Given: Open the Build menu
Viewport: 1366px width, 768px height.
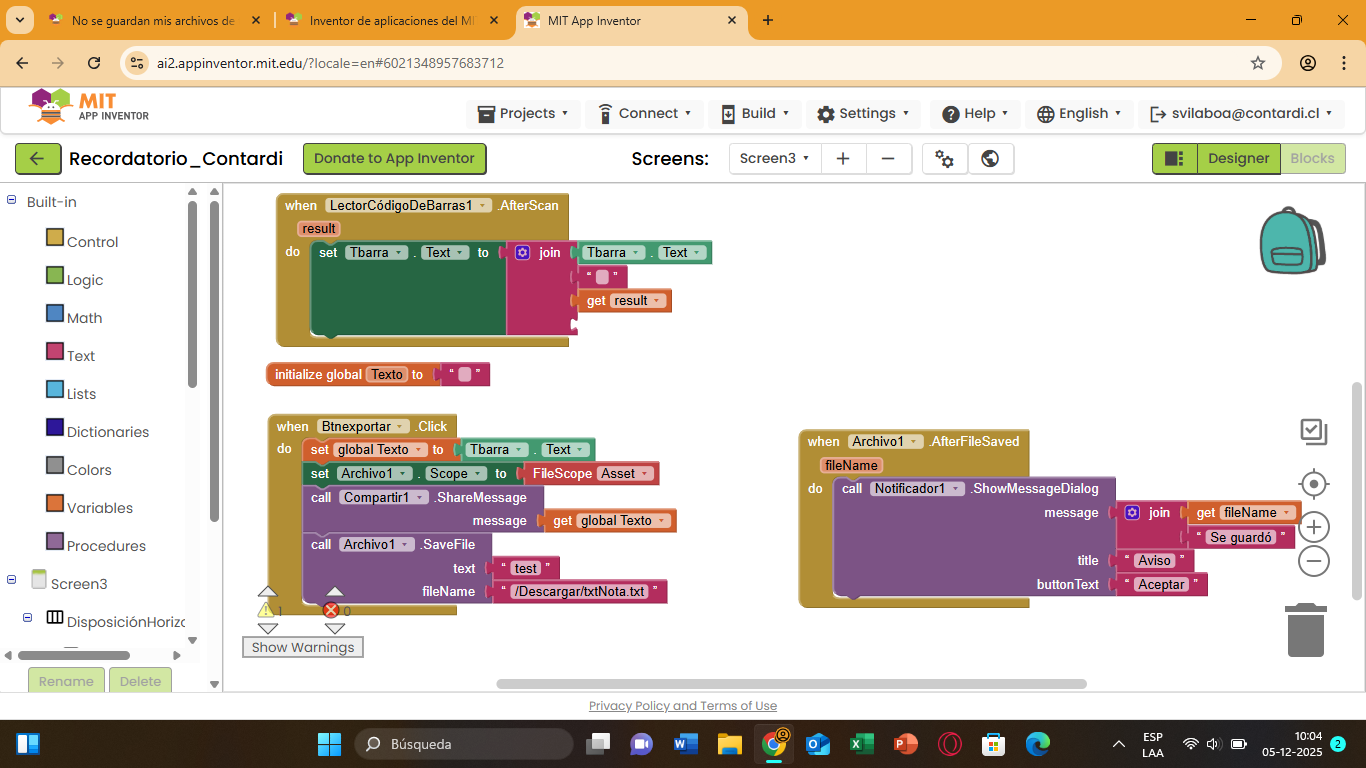Looking at the screenshot, I should pyautogui.click(x=755, y=114).
